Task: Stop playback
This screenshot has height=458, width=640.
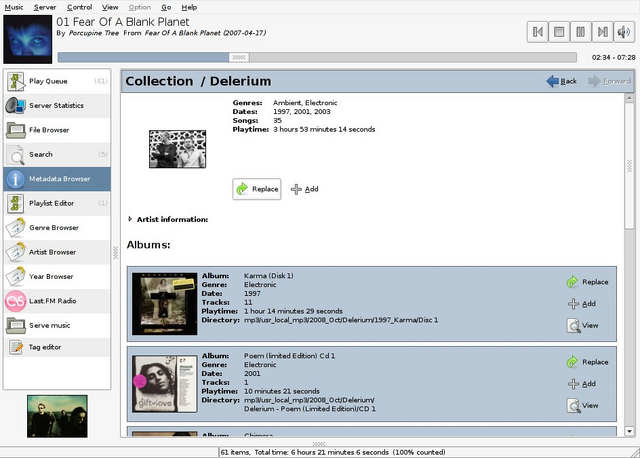Action: tap(559, 32)
